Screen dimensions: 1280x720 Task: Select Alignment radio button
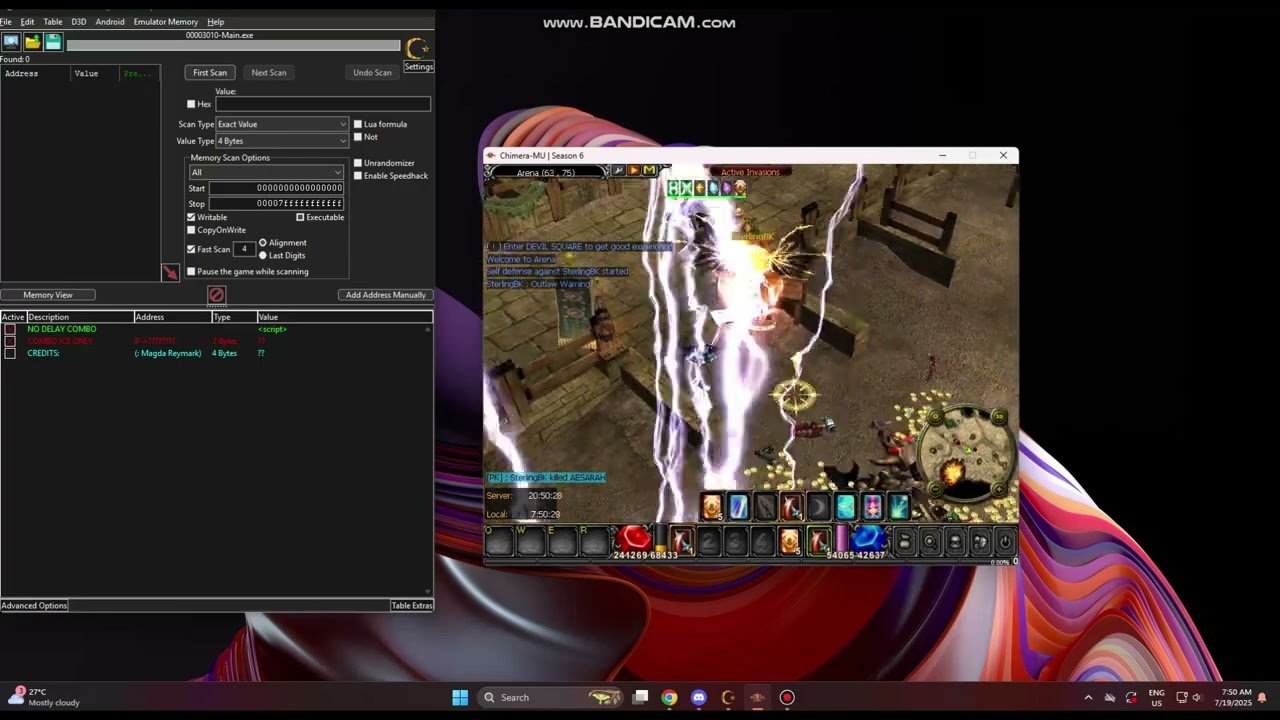pos(263,243)
